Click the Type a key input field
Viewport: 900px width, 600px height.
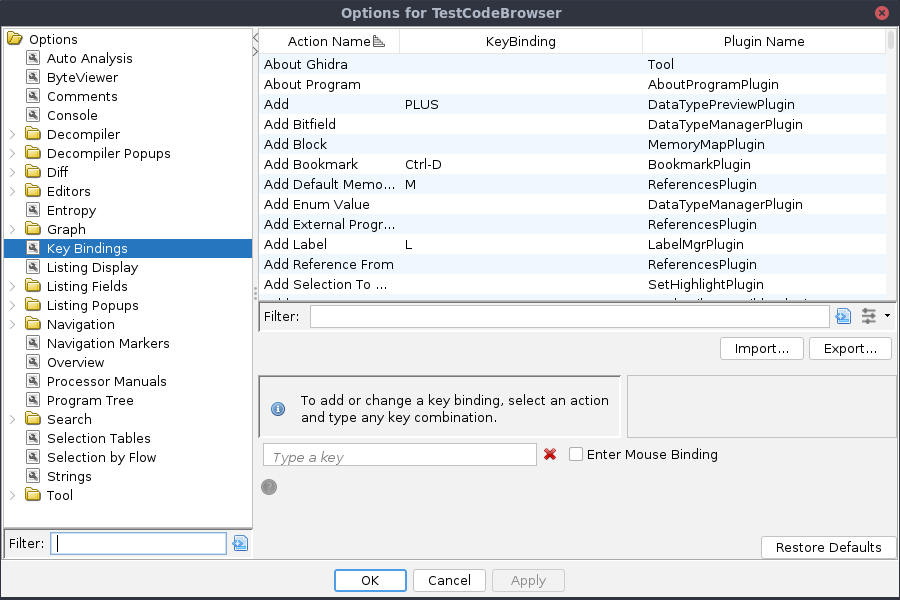tap(399, 456)
